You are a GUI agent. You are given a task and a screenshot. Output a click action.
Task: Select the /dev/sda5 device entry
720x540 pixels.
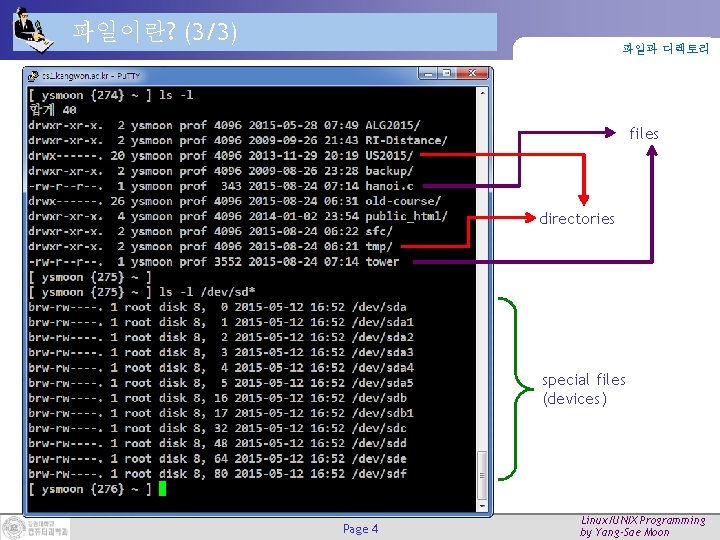(x=382, y=382)
